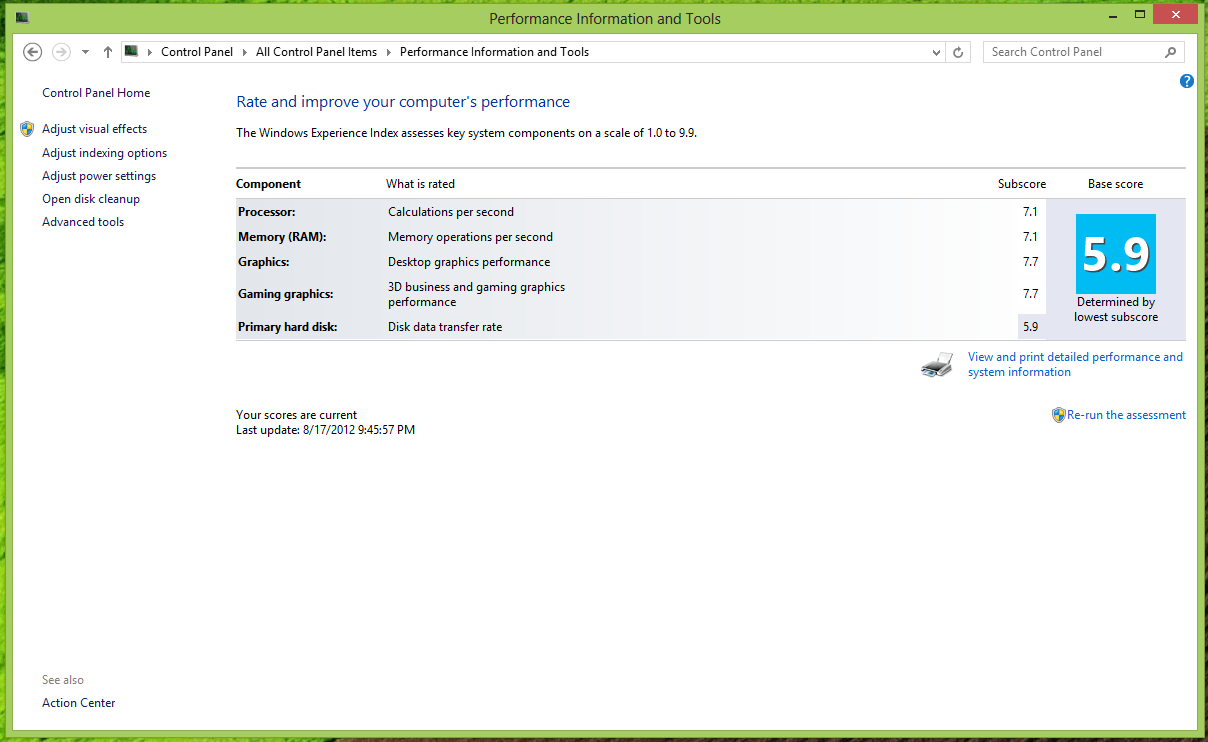The image size is (1208, 742).
Task: Expand the chevron after Control Panel
Action: (x=245, y=52)
